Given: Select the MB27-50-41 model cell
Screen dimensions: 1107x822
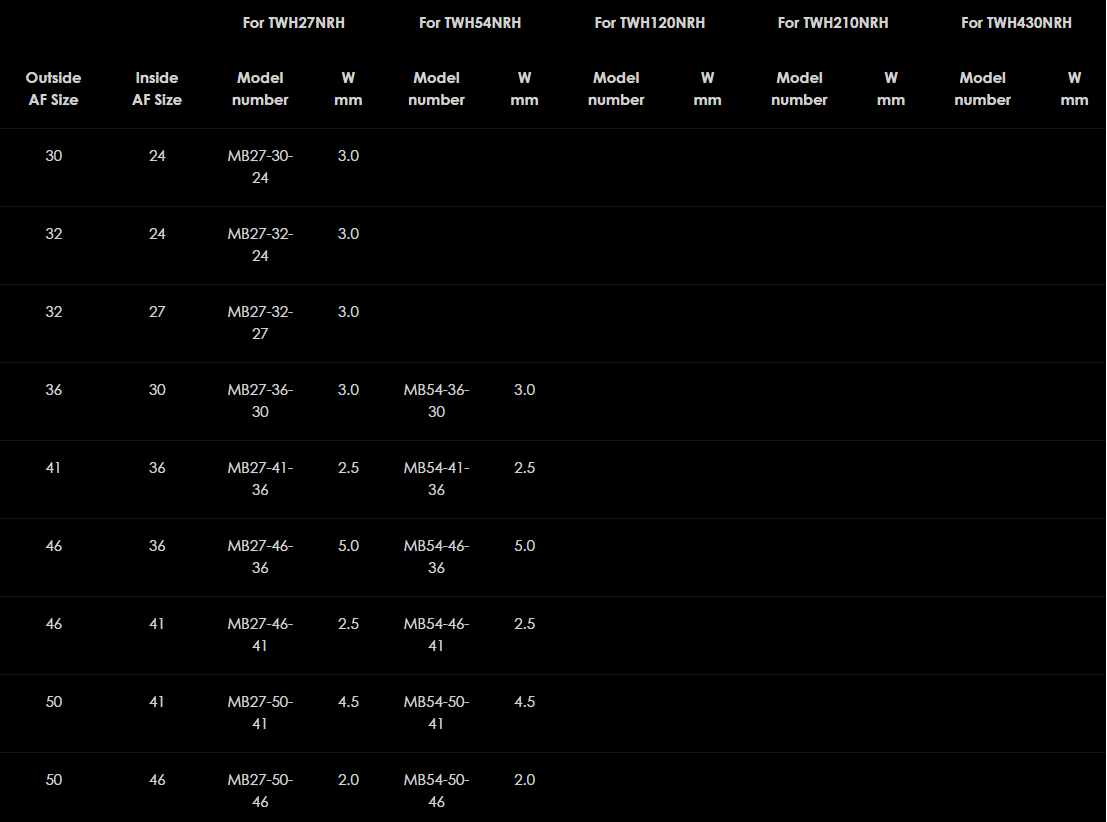Looking at the screenshot, I should [x=260, y=713].
